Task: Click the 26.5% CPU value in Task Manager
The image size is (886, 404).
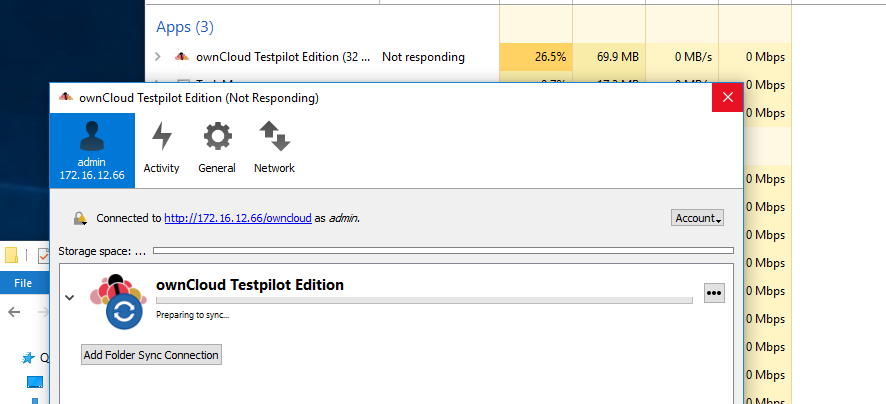Action: coord(550,57)
